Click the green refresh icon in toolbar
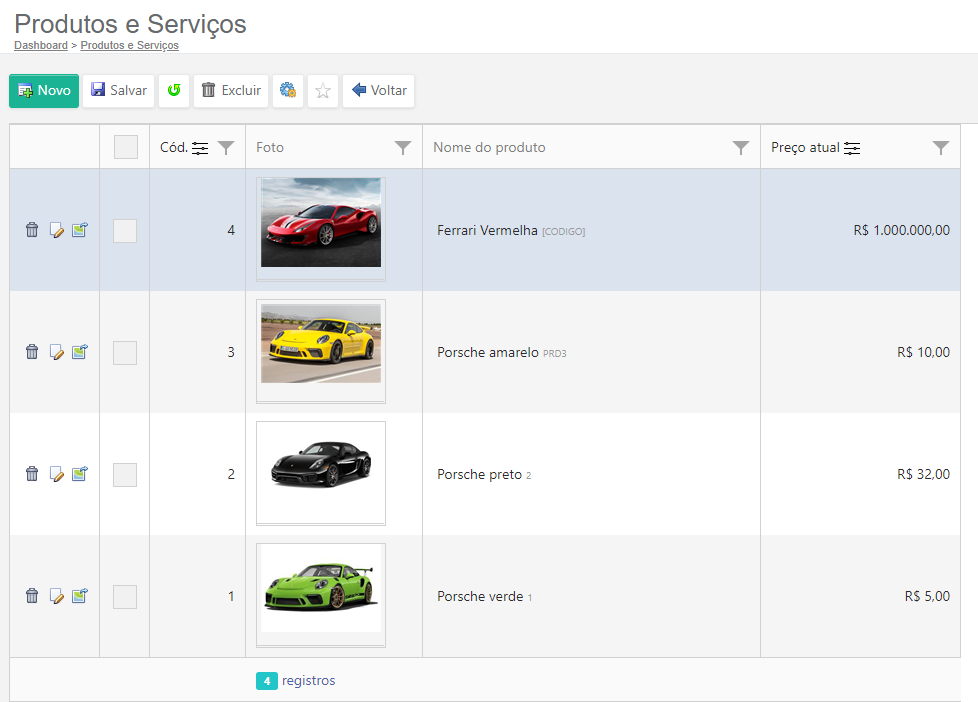The height and width of the screenshot is (702, 978). 174,91
